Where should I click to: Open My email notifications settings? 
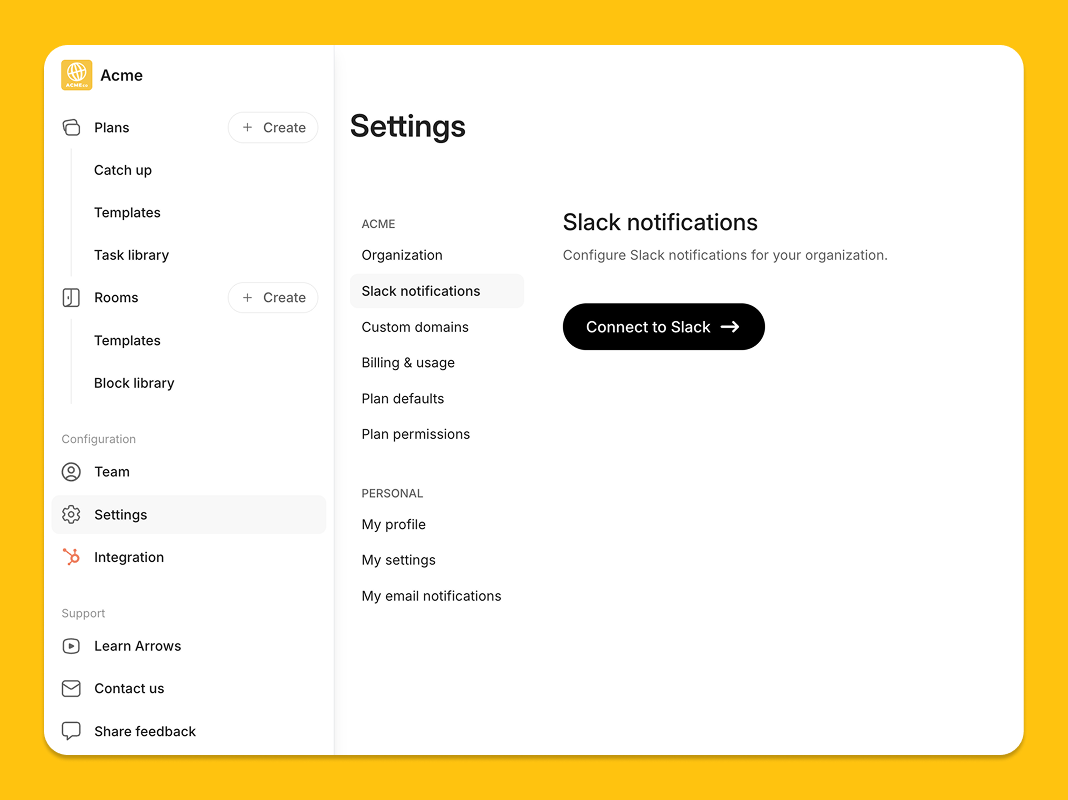pos(432,596)
